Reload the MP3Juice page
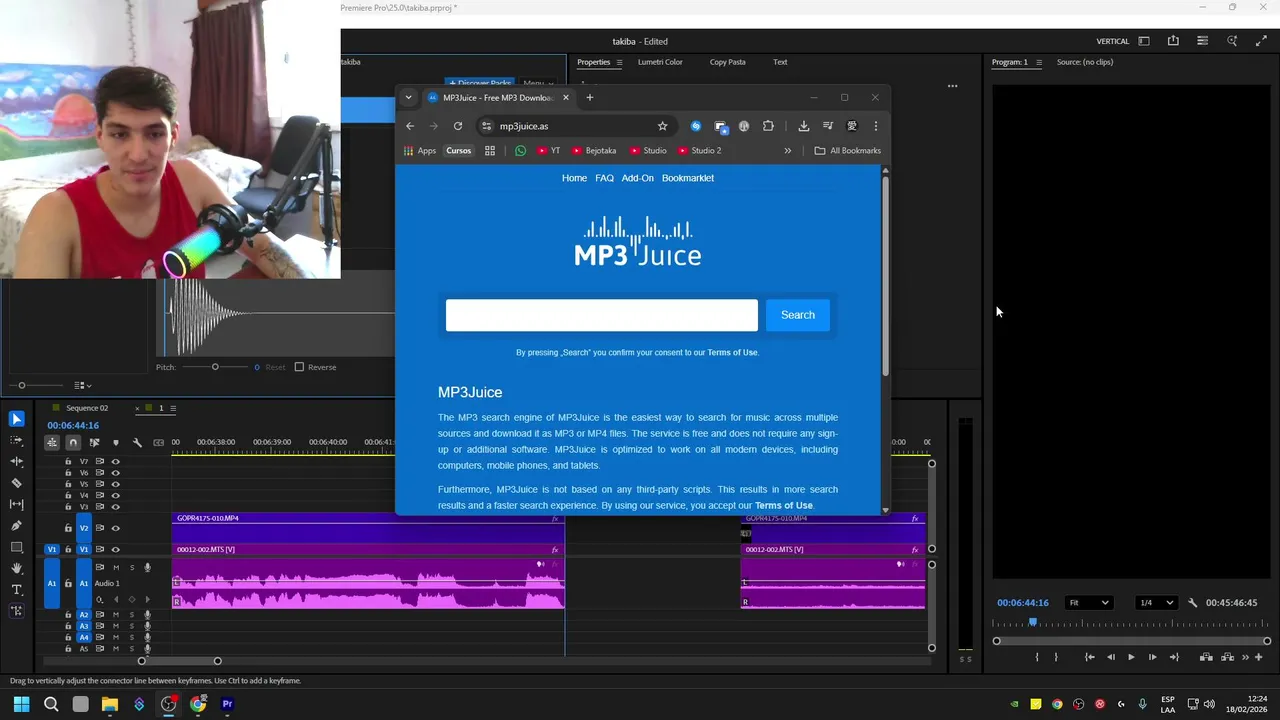 458,126
